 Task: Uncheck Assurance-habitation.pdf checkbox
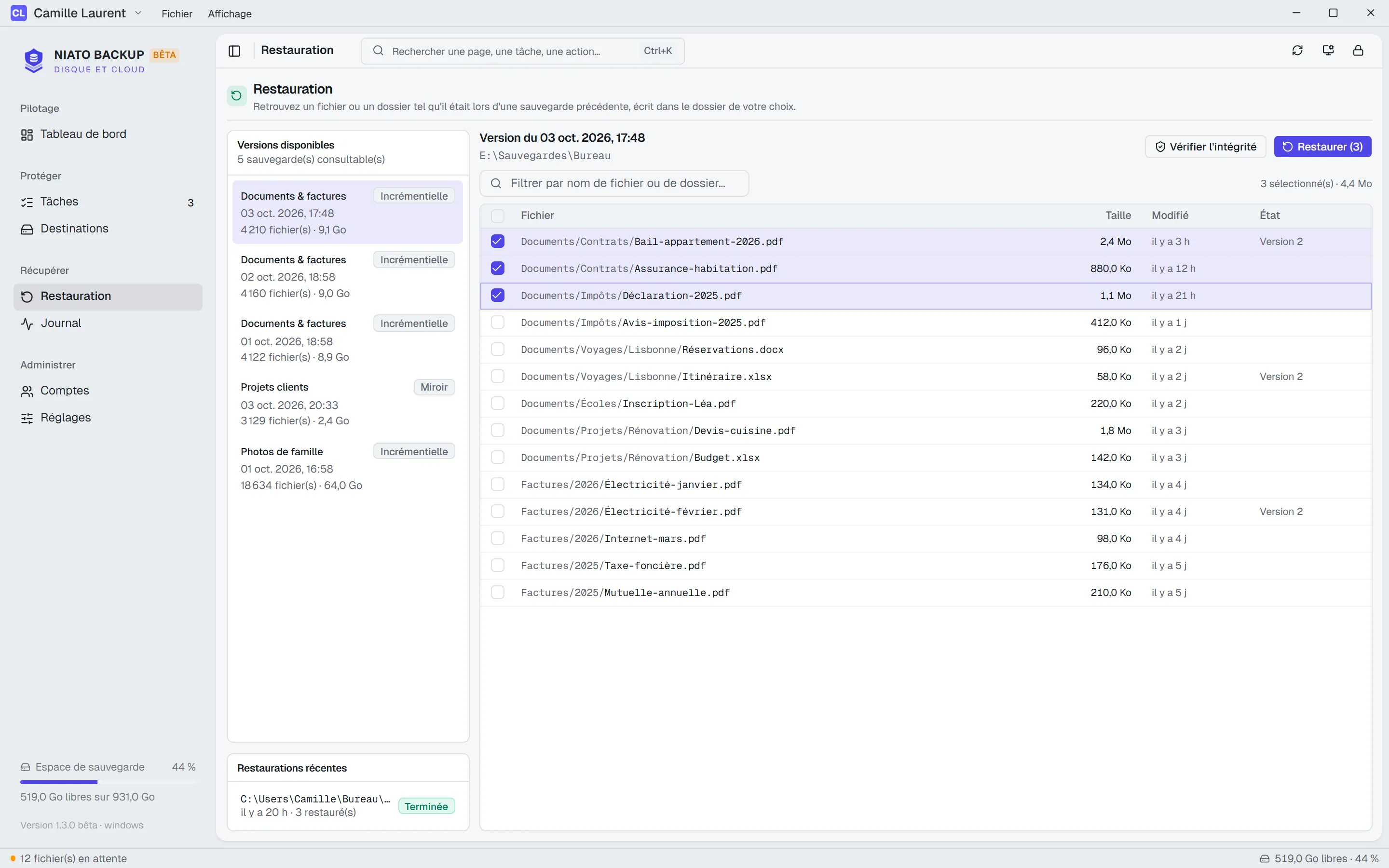(x=498, y=268)
